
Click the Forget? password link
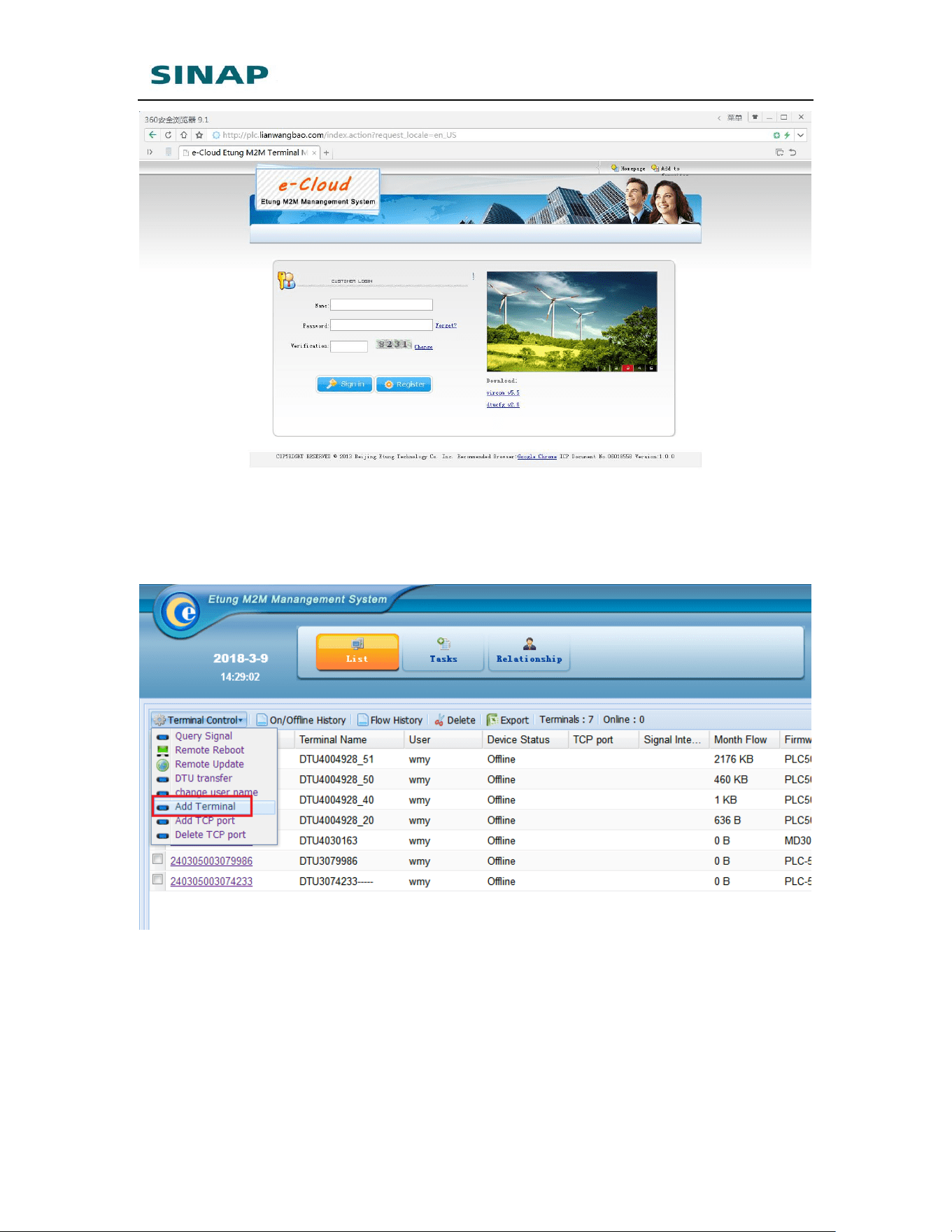(x=446, y=325)
